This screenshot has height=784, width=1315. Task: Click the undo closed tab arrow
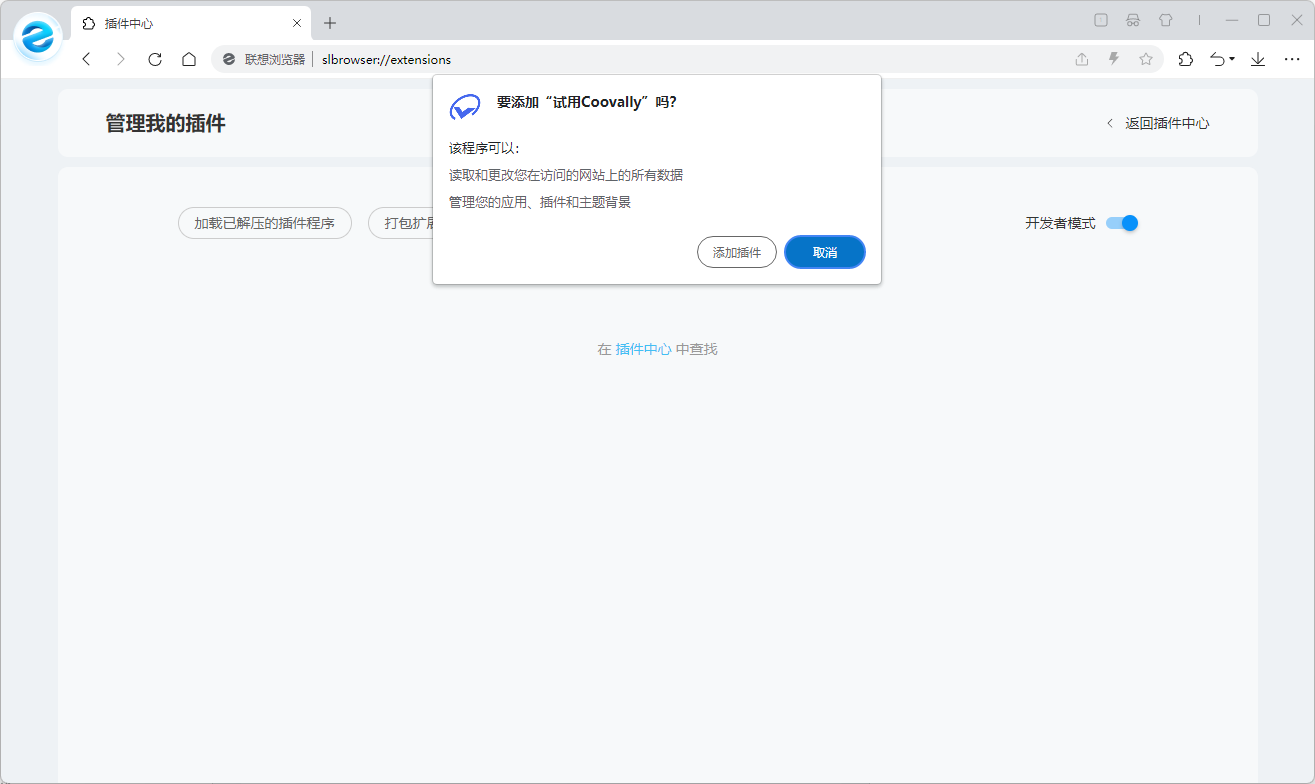click(x=1217, y=59)
